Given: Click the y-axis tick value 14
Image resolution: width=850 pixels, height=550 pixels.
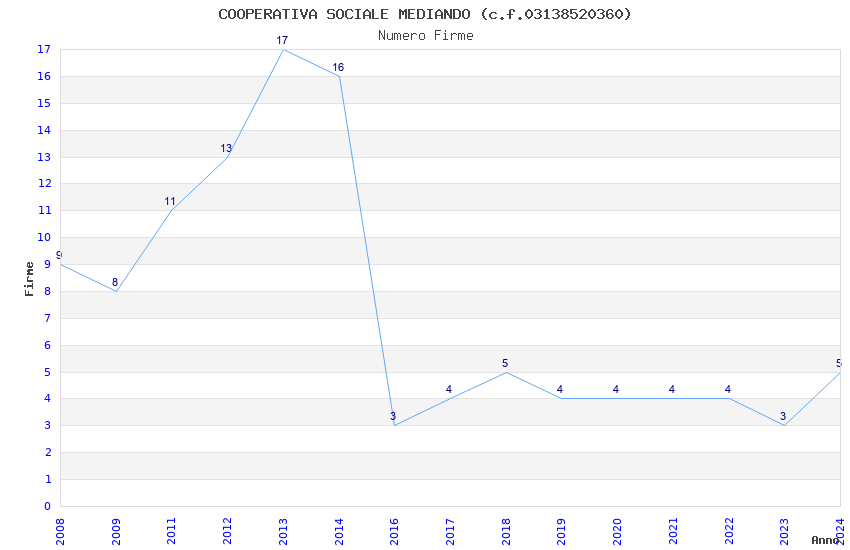Looking at the screenshot, I should point(44,130).
